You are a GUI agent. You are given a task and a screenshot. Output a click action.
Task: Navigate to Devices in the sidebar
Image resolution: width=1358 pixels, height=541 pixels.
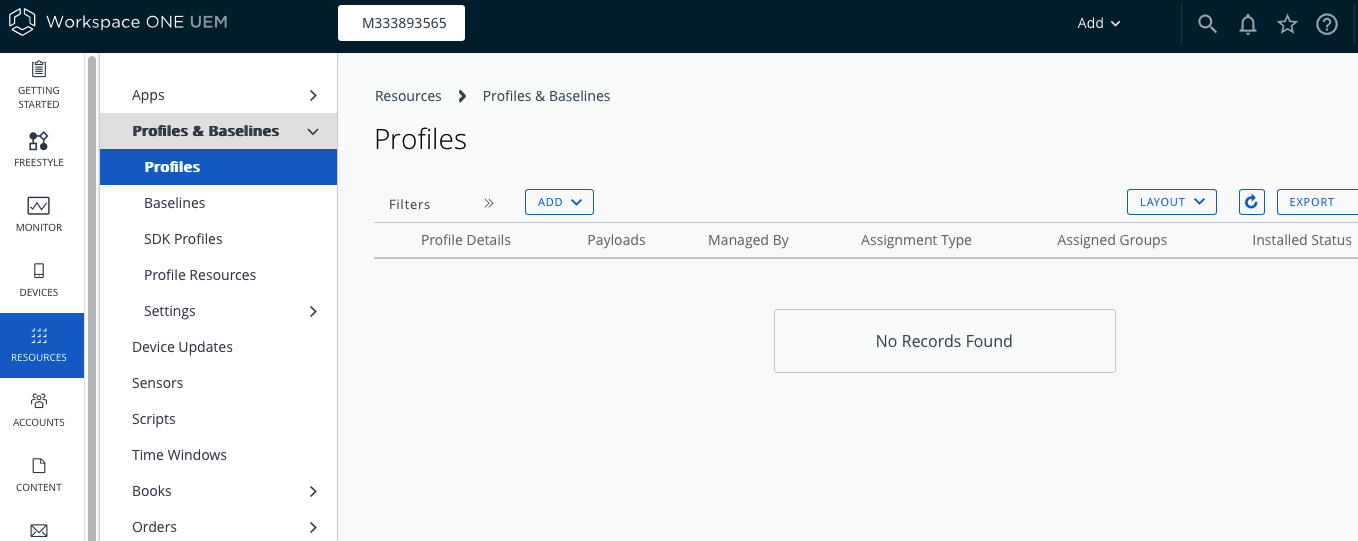click(39, 279)
